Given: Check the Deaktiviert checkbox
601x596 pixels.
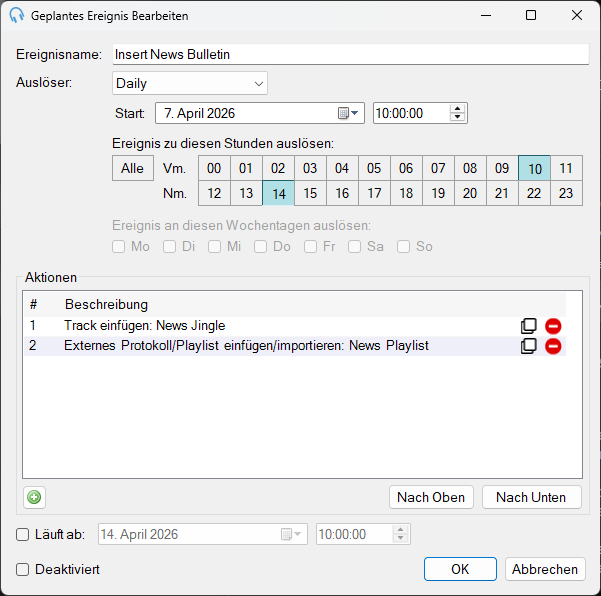Looking at the screenshot, I should click(23, 570).
